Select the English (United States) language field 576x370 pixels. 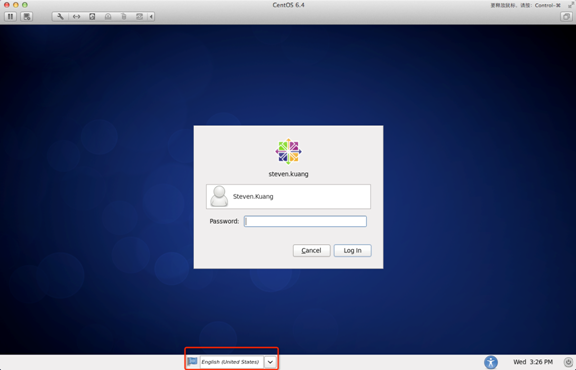click(x=231, y=362)
